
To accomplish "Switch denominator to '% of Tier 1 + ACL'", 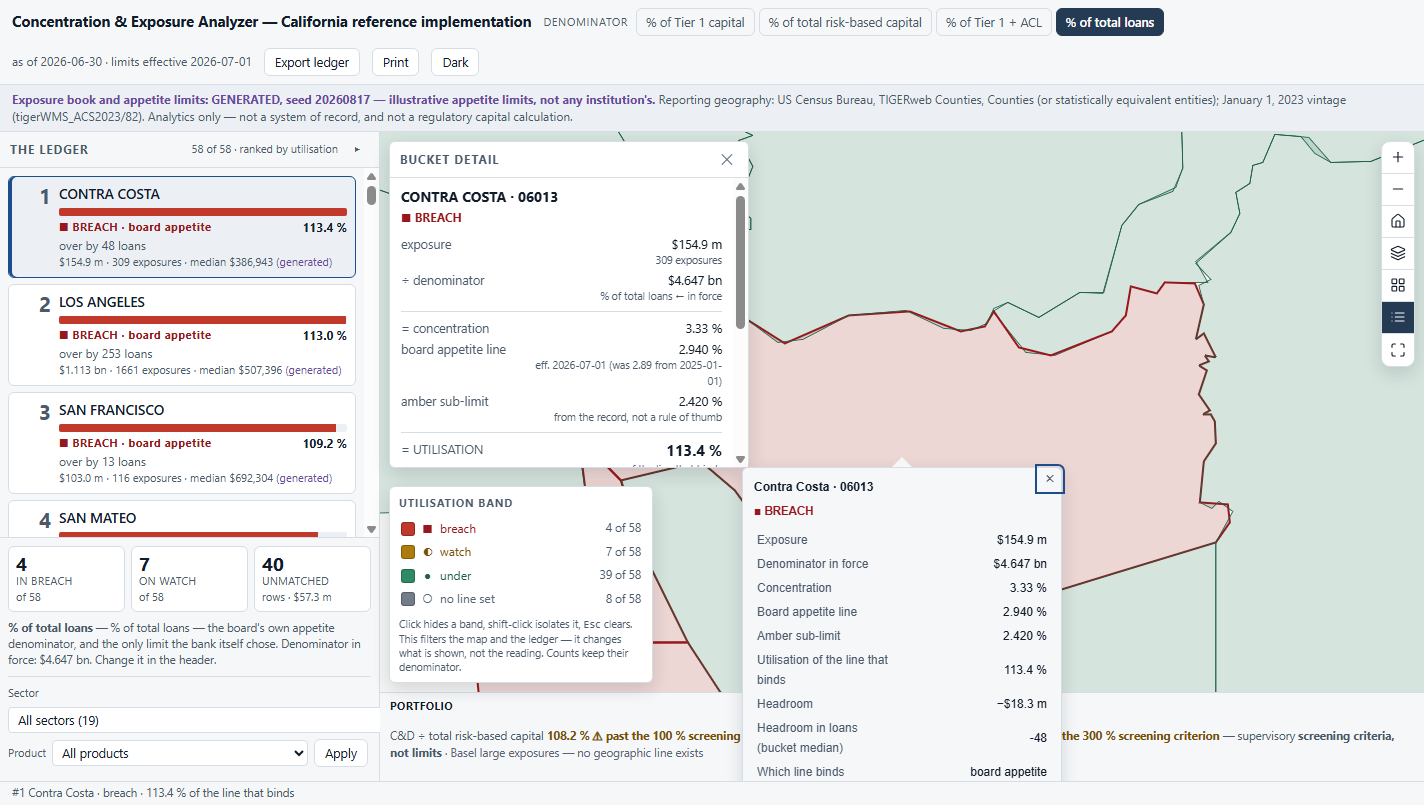I will click(993, 22).
